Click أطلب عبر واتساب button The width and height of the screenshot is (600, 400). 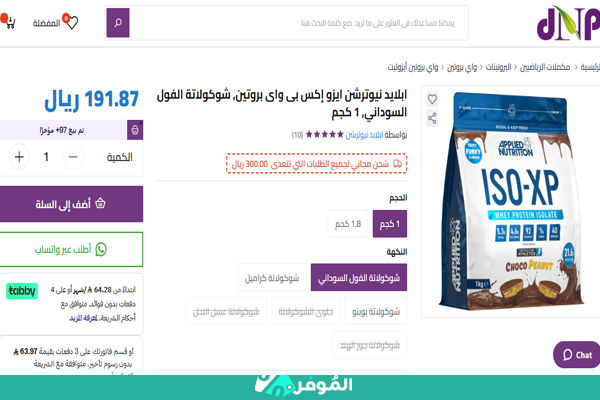(x=71, y=249)
